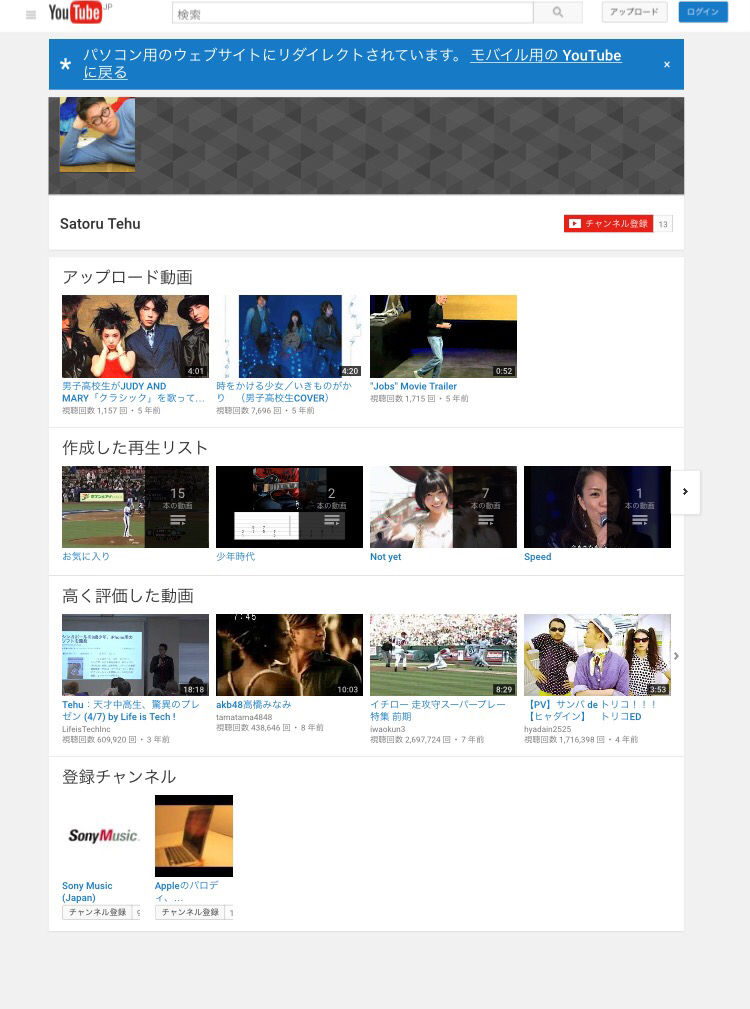Open the お気に入り playlist thumbnail
Image resolution: width=750 pixels, height=1009 pixels.
(135, 507)
